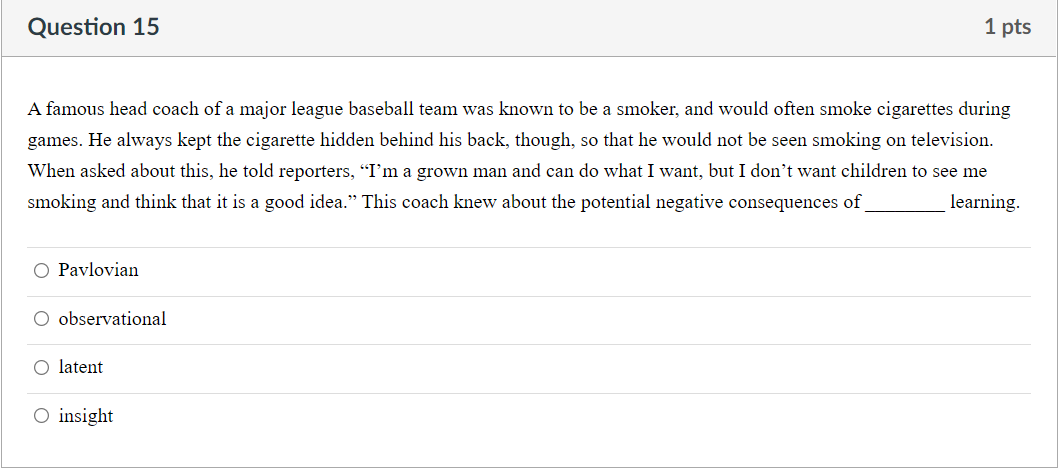Click the "Pavlovian" answer label text
1058x471 pixels.
(99, 270)
